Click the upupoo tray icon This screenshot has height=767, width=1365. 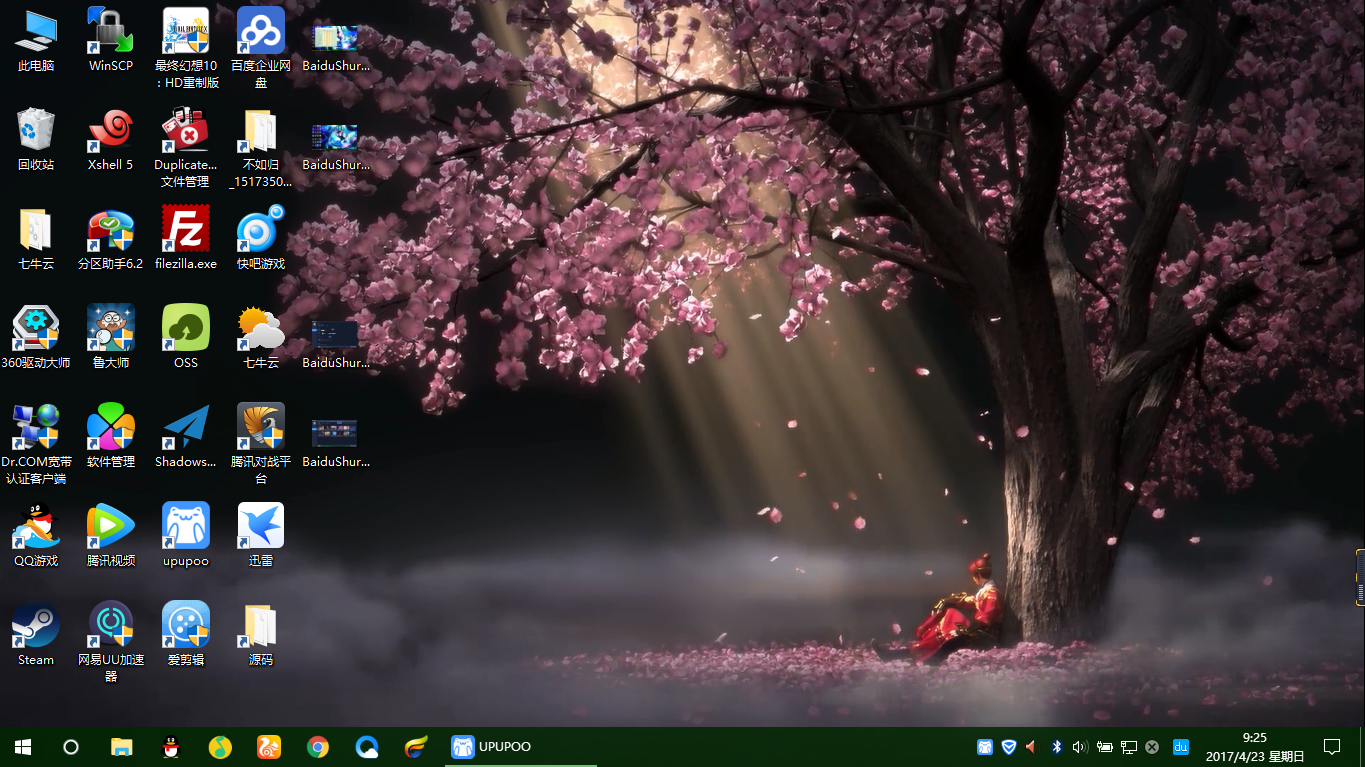tap(985, 747)
